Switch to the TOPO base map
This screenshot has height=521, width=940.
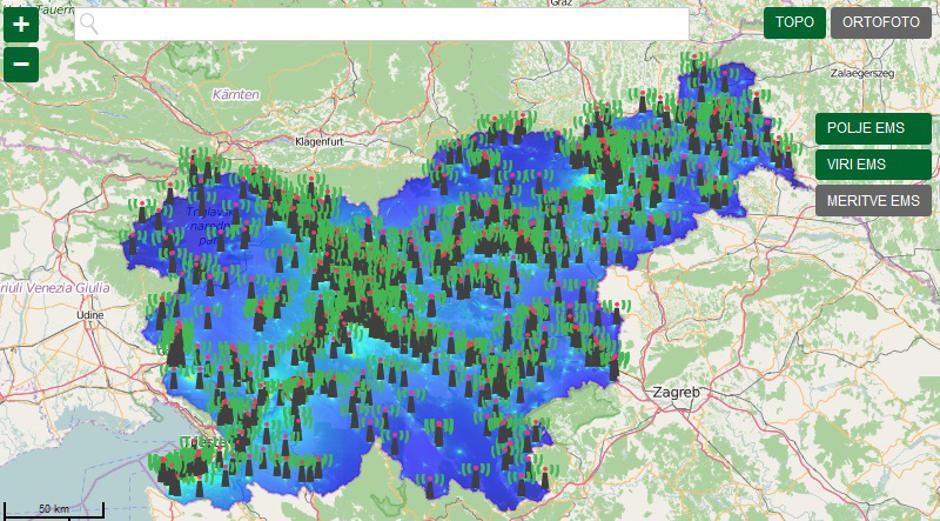click(x=794, y=22)
